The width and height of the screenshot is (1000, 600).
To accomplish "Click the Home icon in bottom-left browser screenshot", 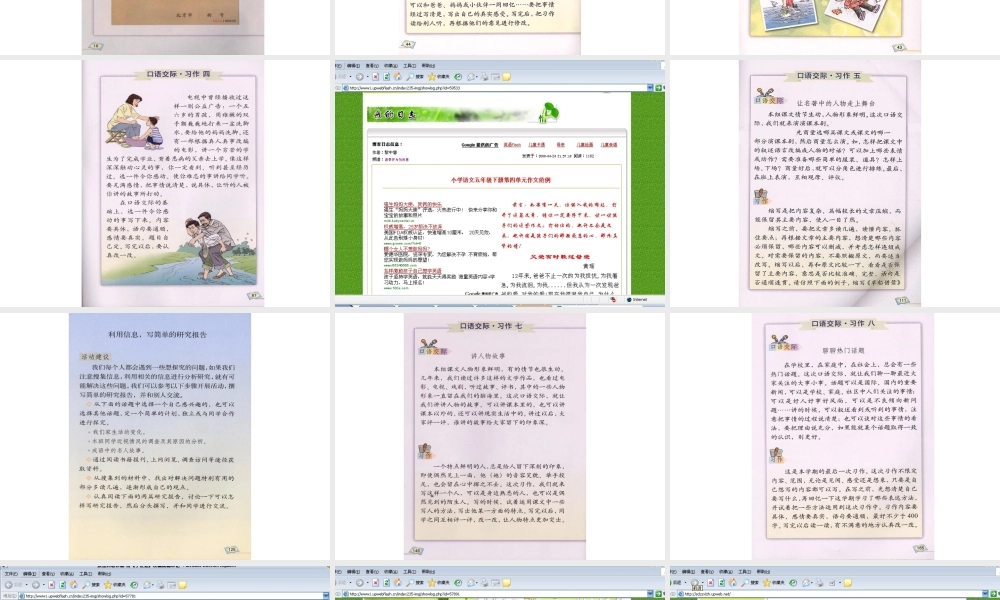I will (x=74, y=584).
